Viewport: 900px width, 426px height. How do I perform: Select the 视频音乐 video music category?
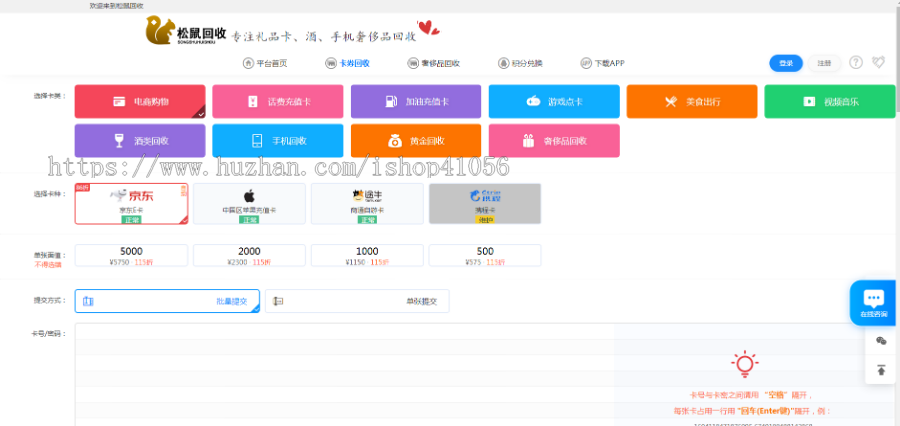click(830, 101)
